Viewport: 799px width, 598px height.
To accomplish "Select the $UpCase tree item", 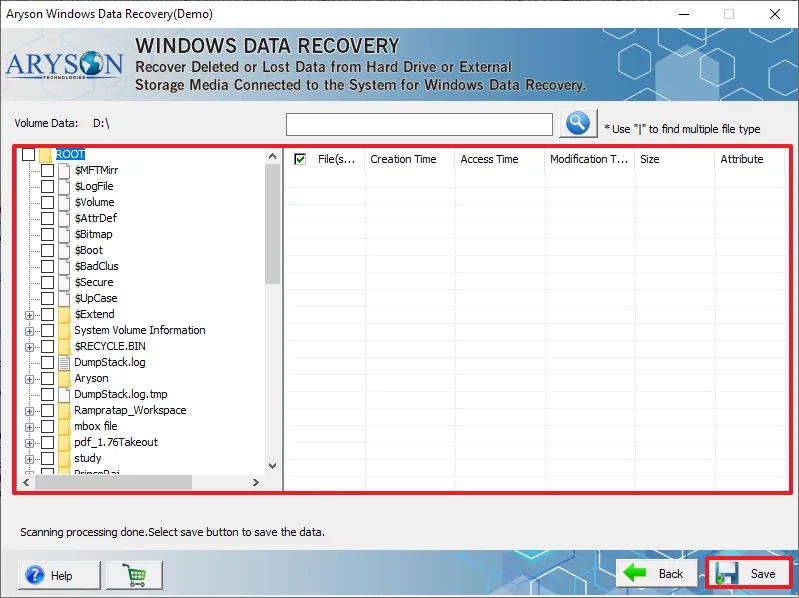I will pyautogui.click(x=96, y=298).
